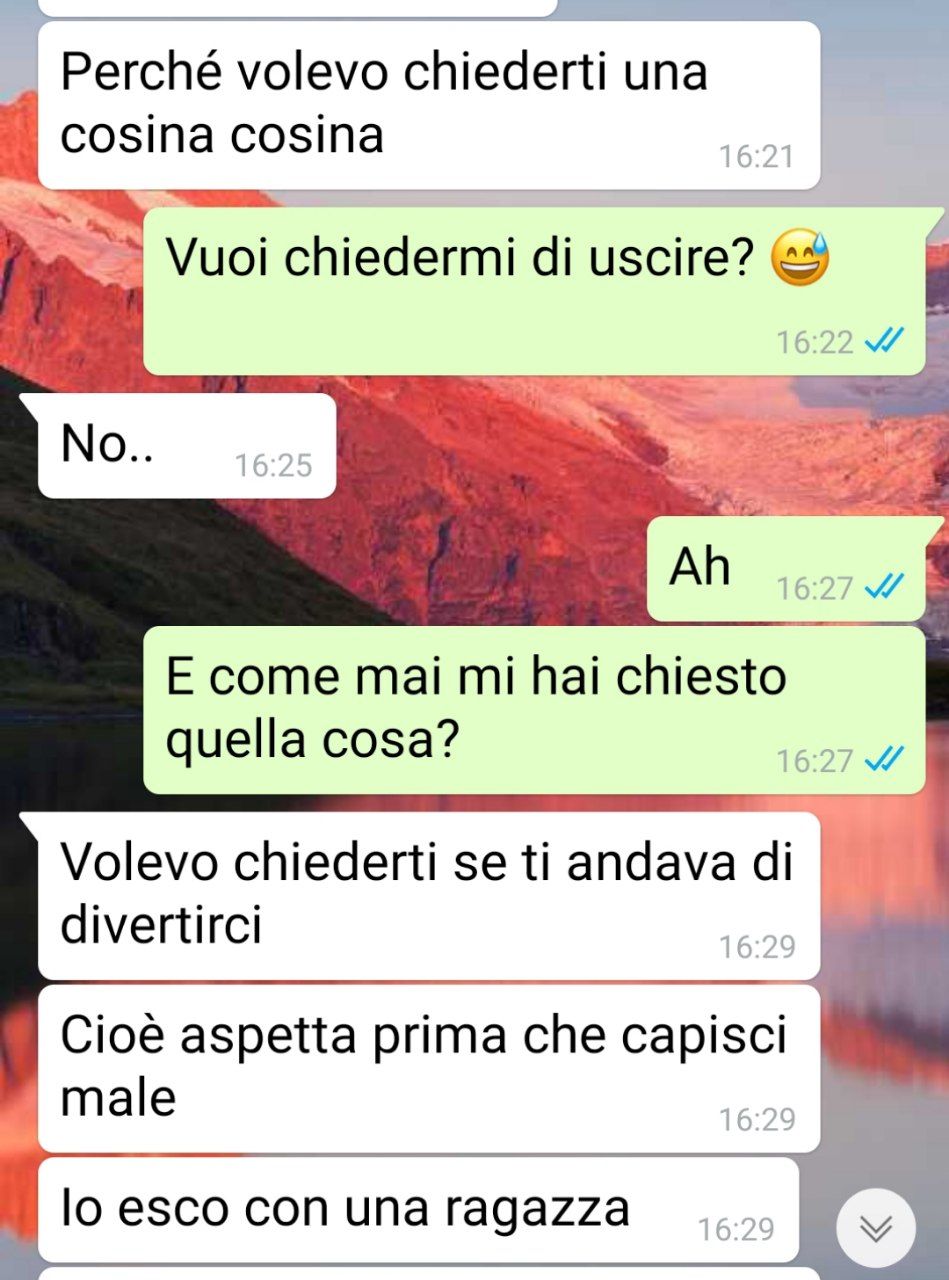
Task: Tap the 16:25 timestamp beside "No.."
Action: click(273, 465)
